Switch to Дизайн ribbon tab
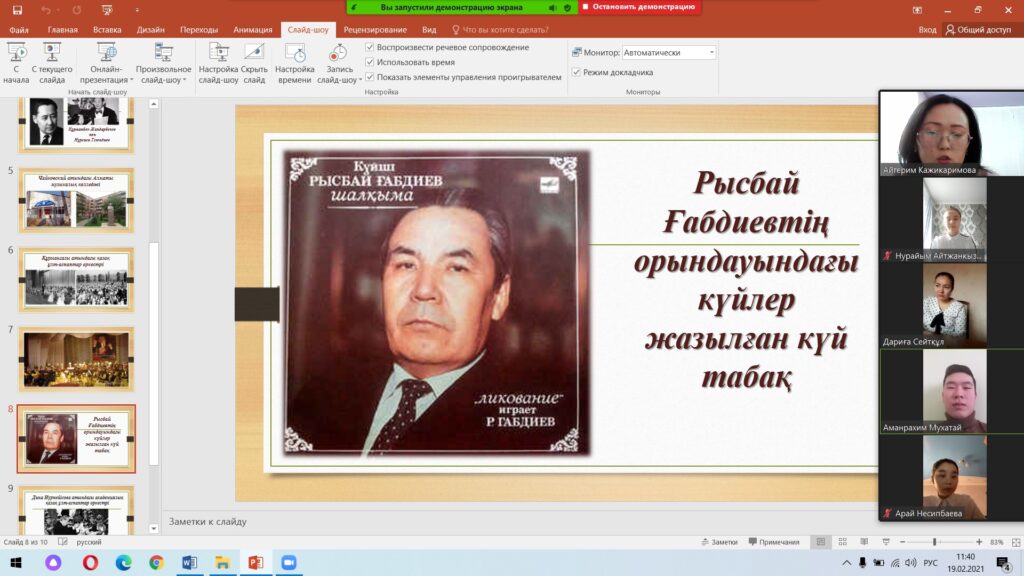The height and width of the screenshot is (576, 1024). (151, 29)
